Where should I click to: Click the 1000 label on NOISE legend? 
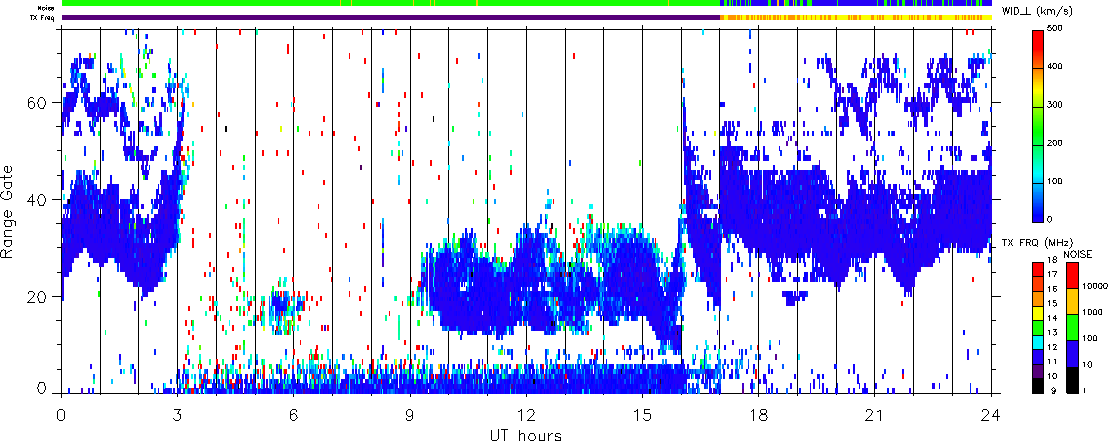click(x=1092, y=312)
